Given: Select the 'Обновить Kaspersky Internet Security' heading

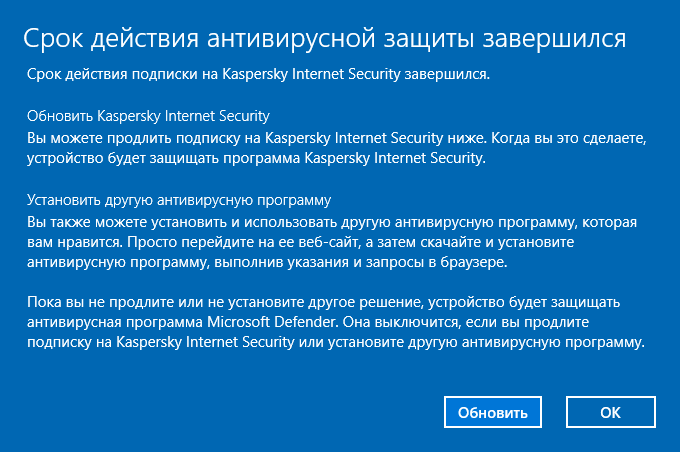Looking at the screenshot, I should pos(149,116).
